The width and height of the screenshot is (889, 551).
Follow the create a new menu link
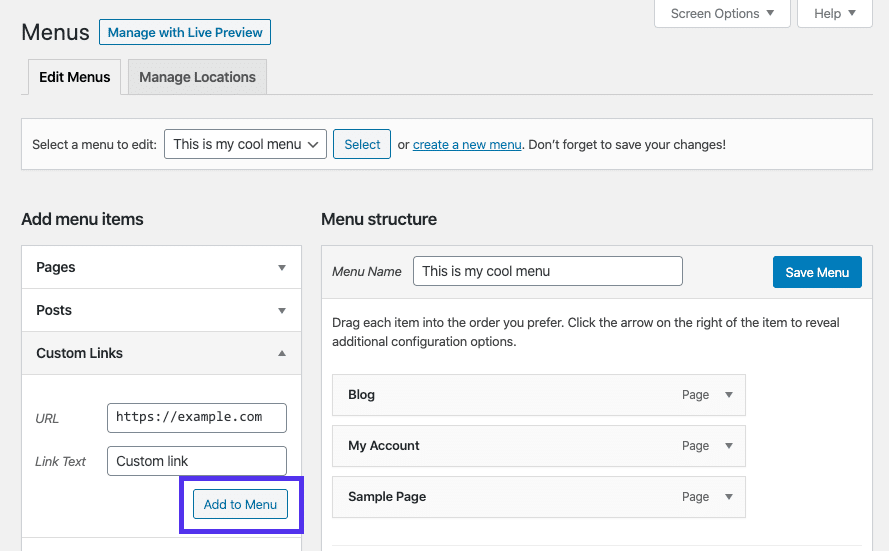tap(467, 145)
